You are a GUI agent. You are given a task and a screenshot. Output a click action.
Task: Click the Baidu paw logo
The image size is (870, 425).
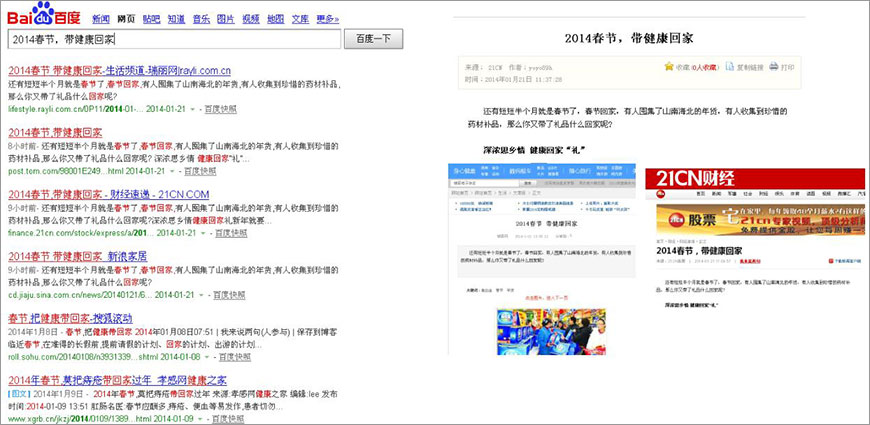point(41,13)
